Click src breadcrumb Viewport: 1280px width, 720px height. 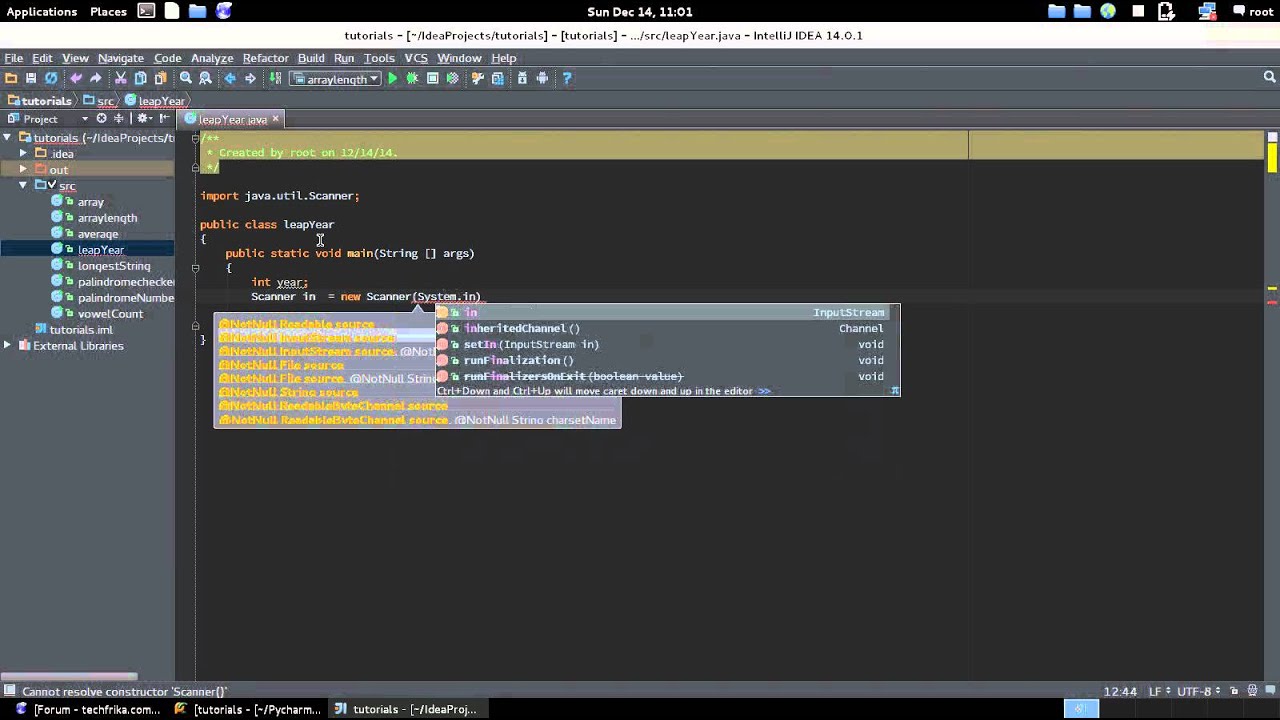98,101
